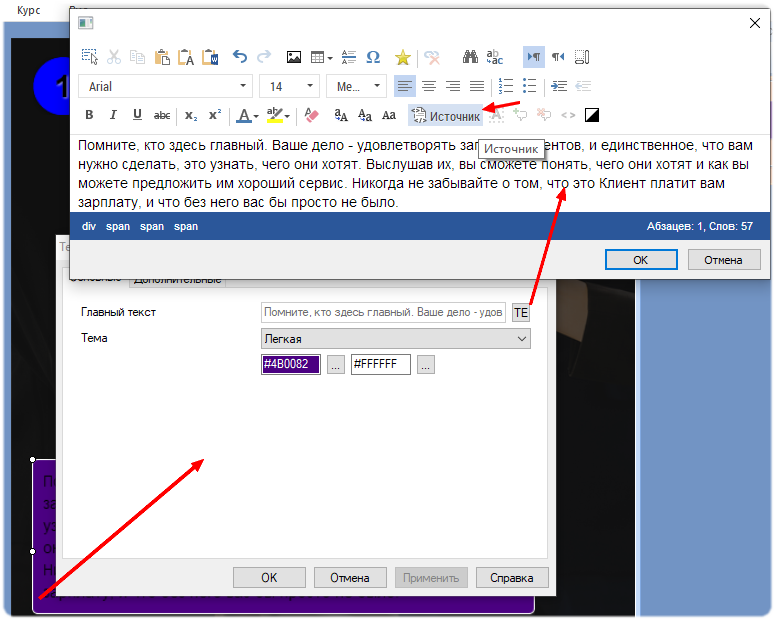Apply superscript formatting
The image size is (775, 620).
click(215, 115)
